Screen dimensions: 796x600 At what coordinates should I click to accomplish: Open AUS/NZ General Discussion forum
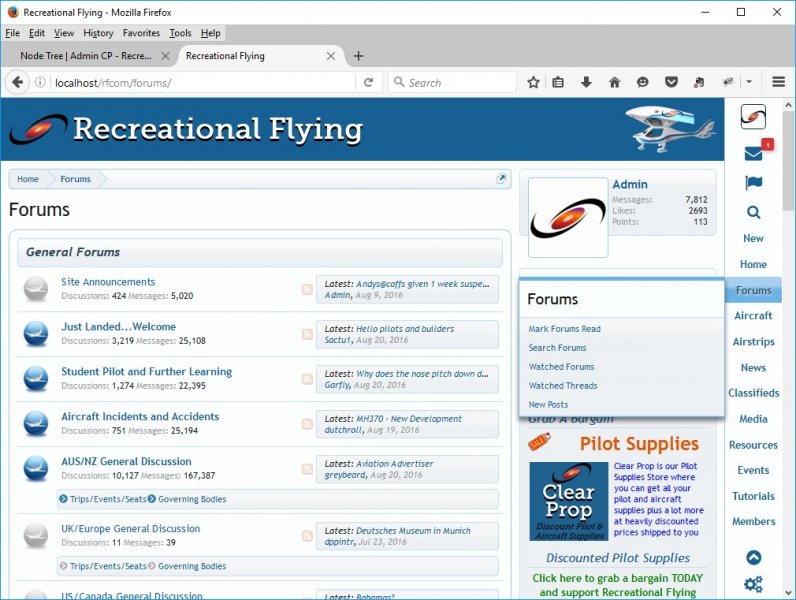(x=126, y=461)
